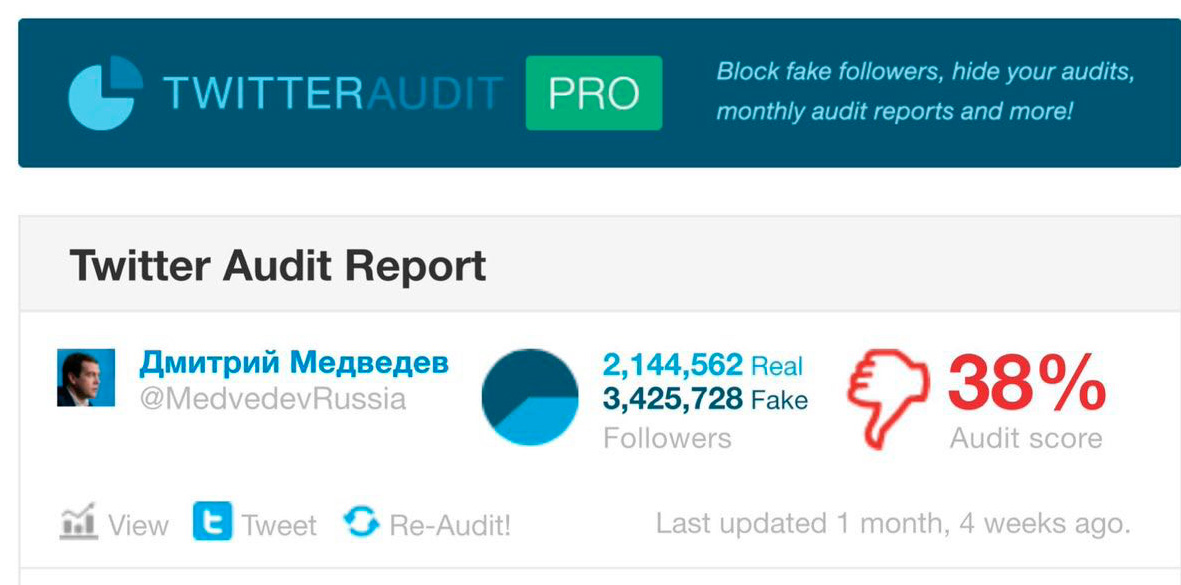Click the @MedvedevRussia handle

pyautogui.click(x=273, y=400)
